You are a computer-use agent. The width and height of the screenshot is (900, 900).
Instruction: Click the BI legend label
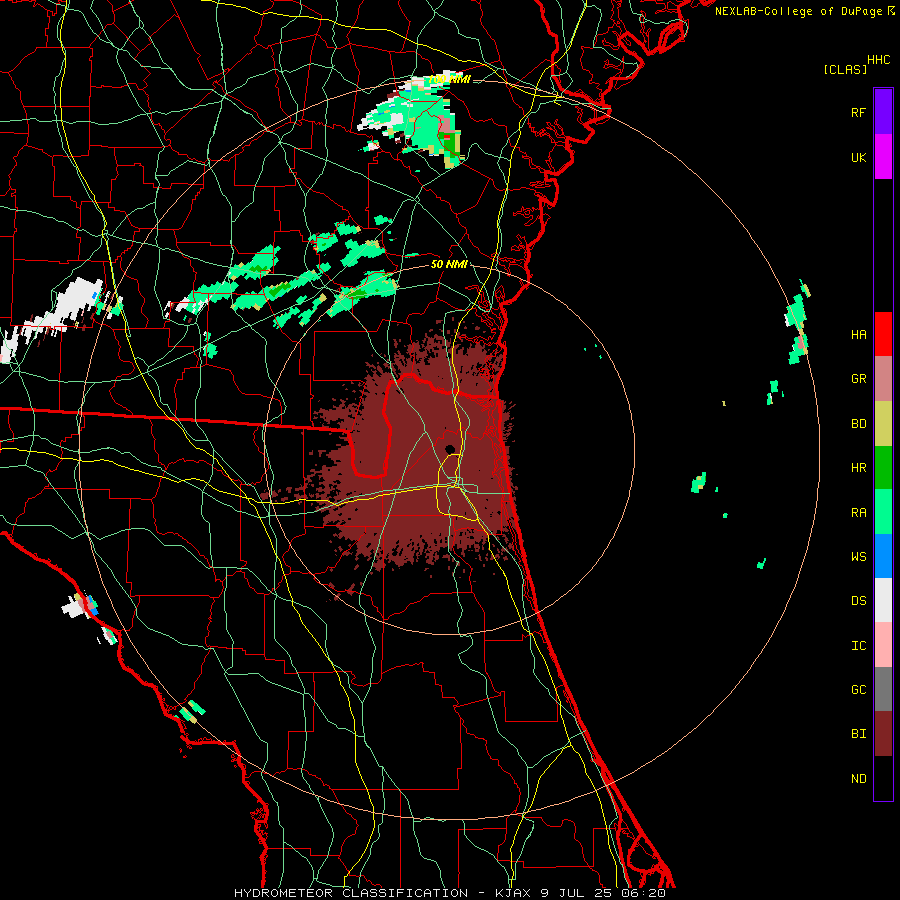click(x=858, y=734)
